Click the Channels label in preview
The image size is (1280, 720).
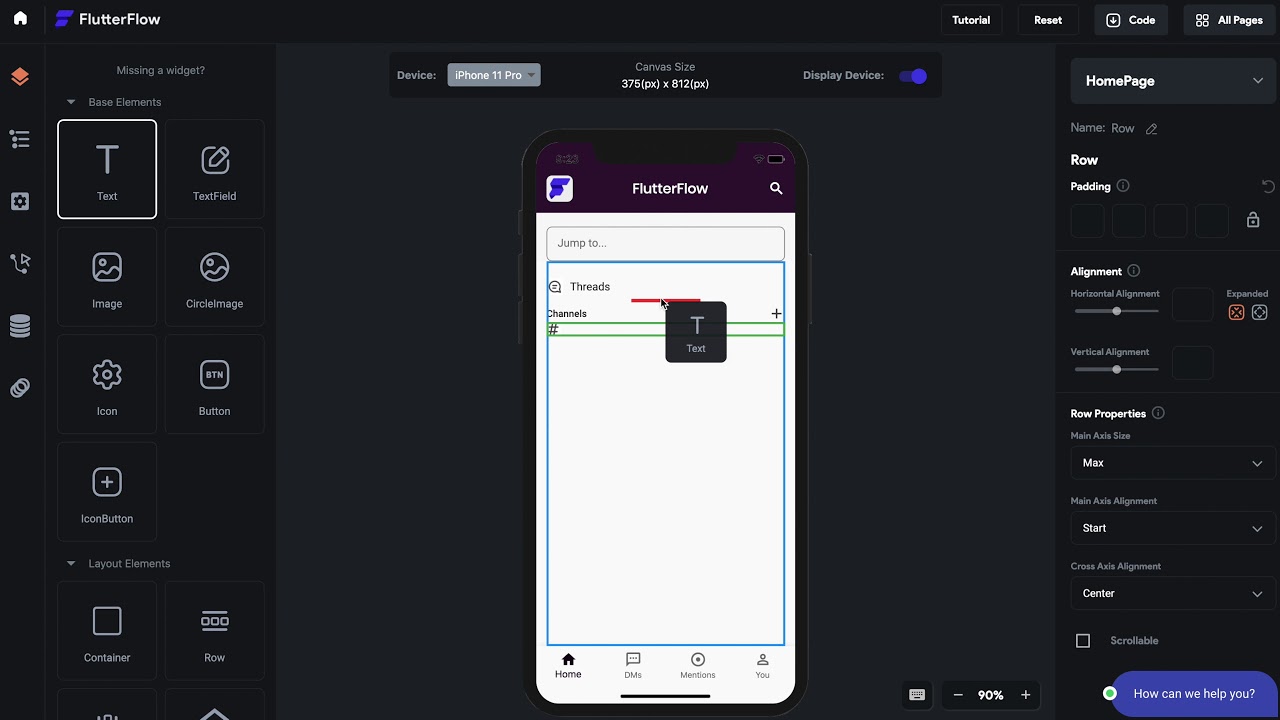click(567, 314)
